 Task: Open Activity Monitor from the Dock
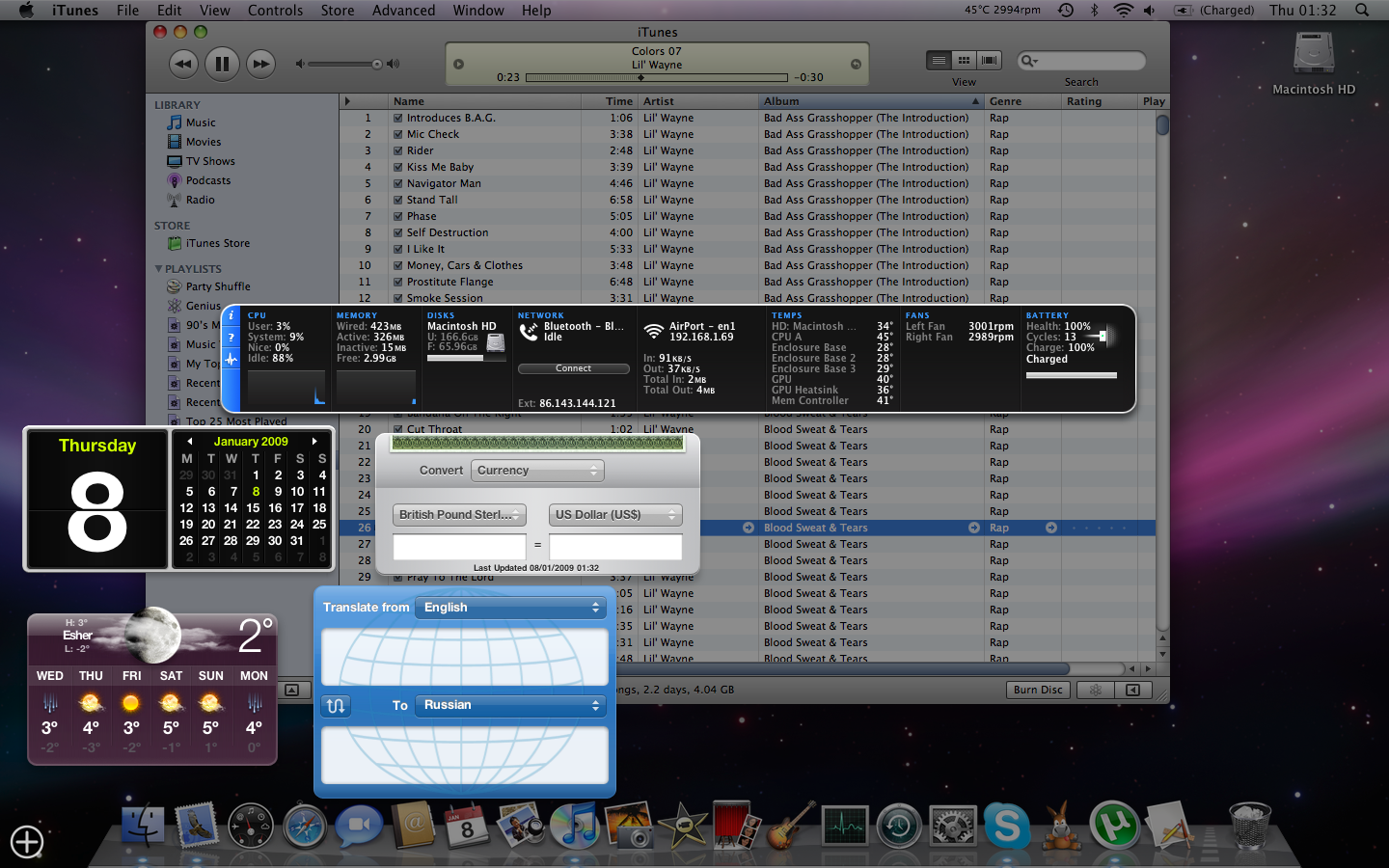click(845, 827)
